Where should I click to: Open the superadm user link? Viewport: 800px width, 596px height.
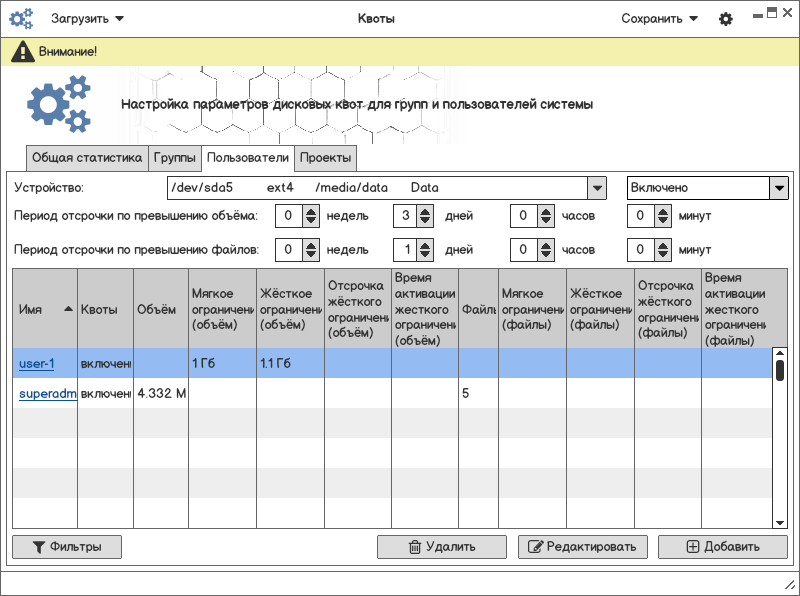coord(47,394)
